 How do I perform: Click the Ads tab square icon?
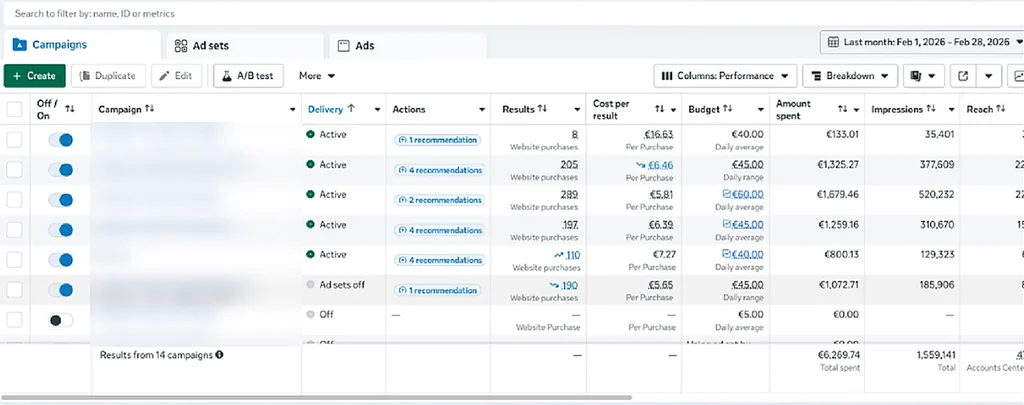[344, 46]
